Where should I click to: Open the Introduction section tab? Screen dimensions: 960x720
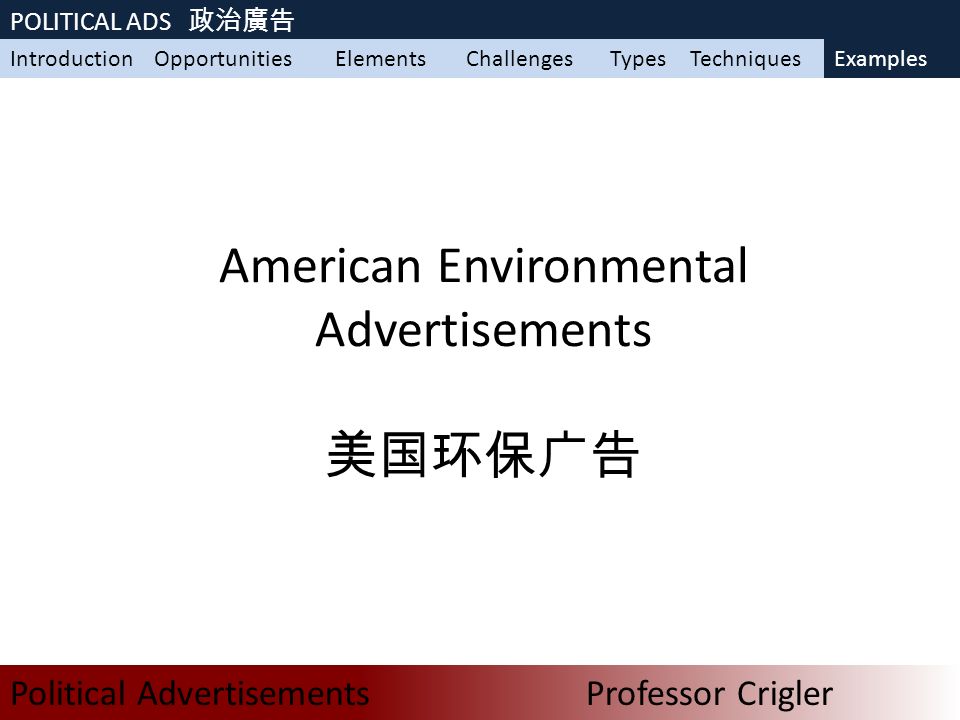[x=72, y=59]
